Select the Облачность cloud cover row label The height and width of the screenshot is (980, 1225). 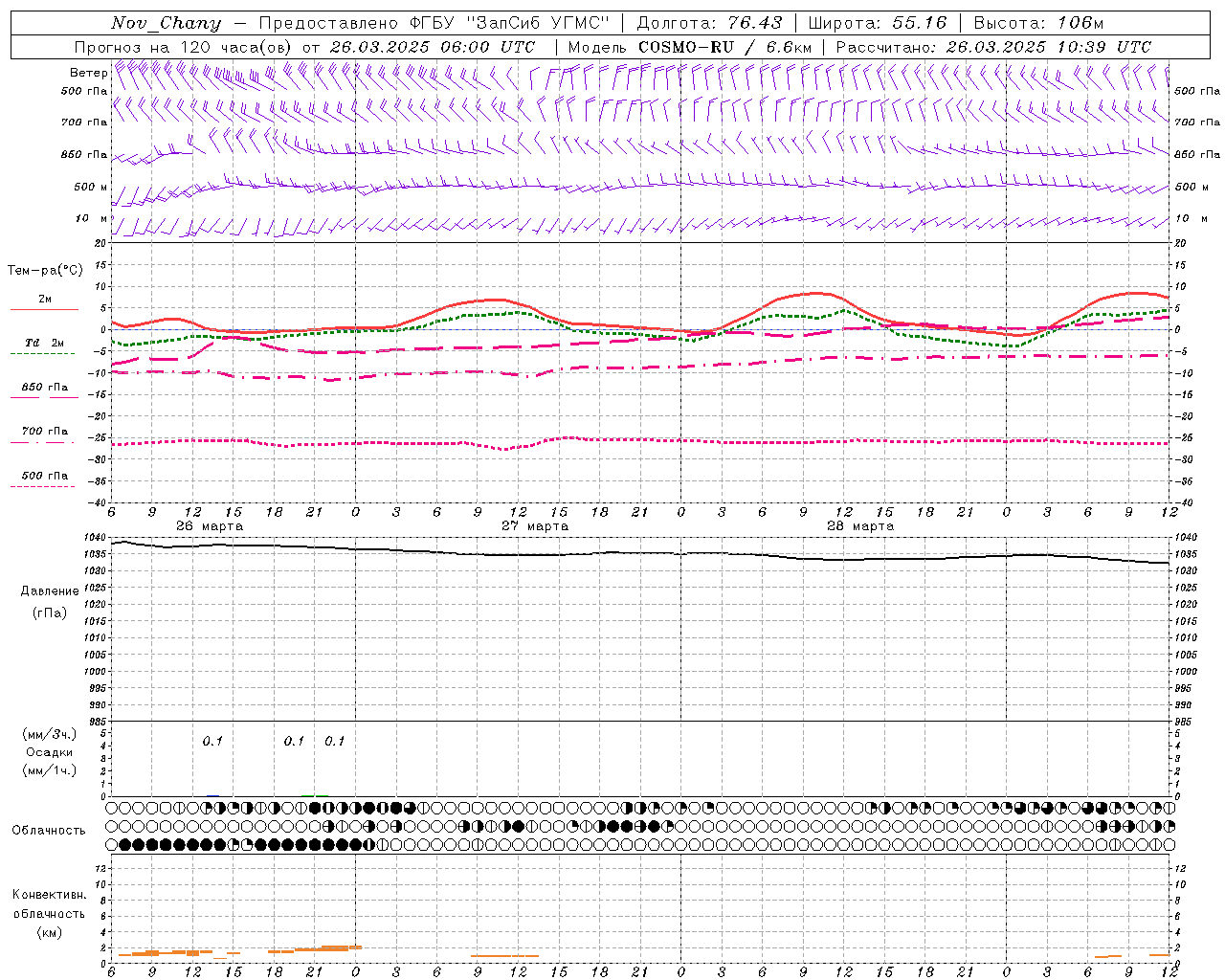49,830
